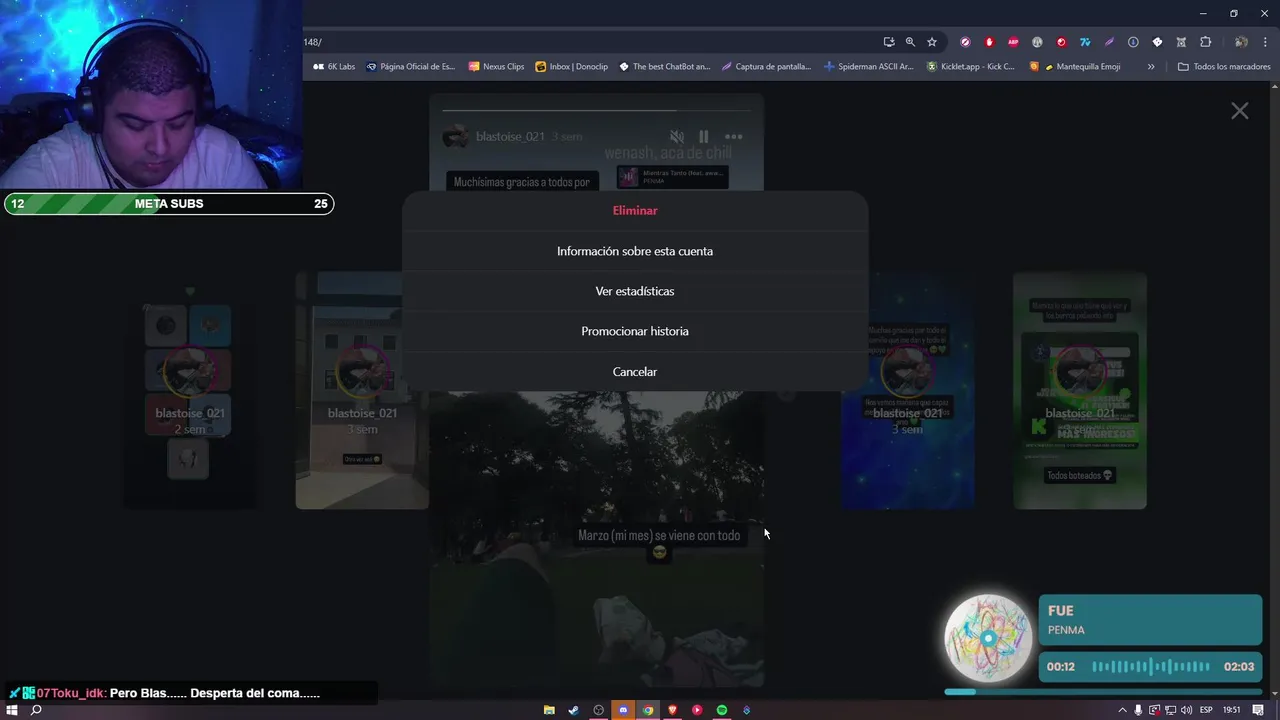Dismiss dialog with Cancelar

(635, 371)
